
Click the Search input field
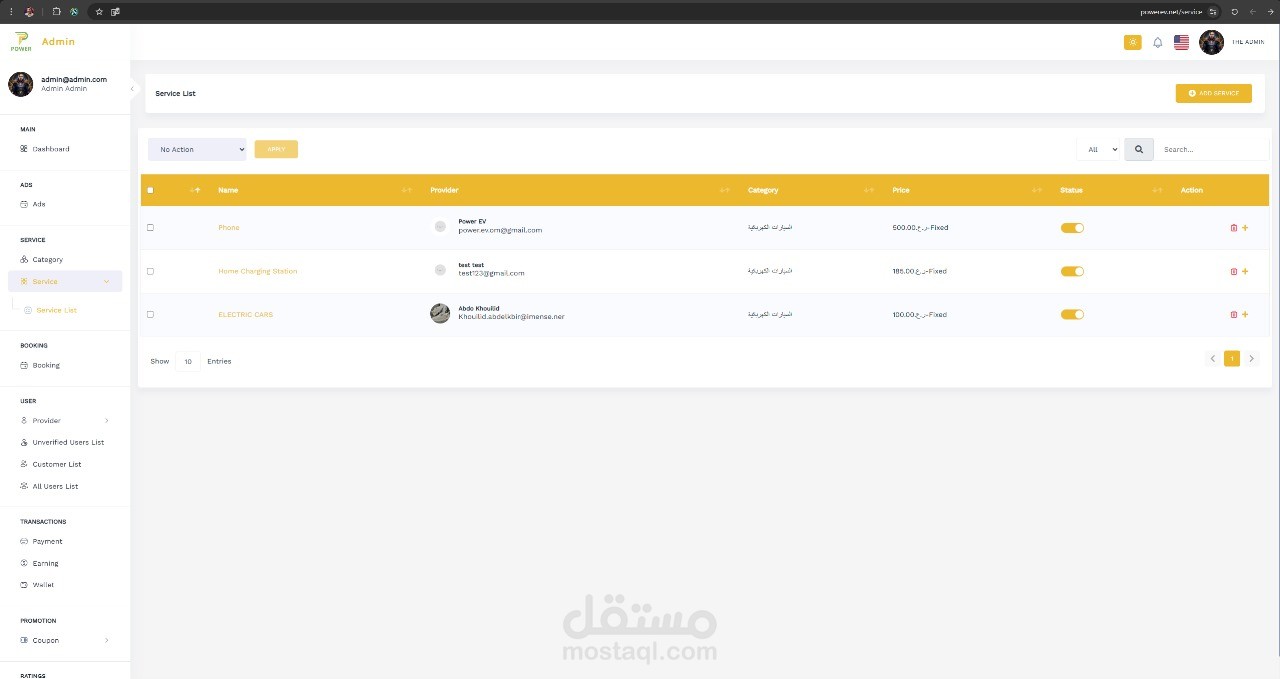point(1211,149)
